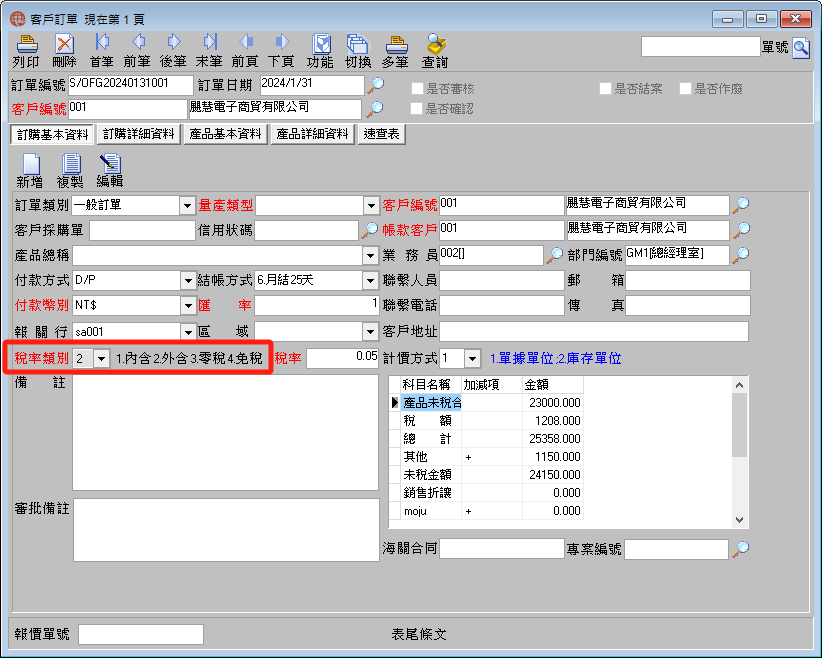Click lookup icon at end of 帳款客戶 row

741,229
